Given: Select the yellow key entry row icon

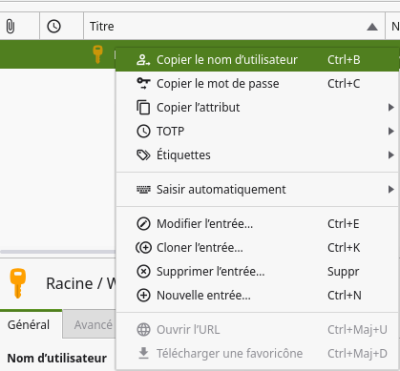Looking at the screenshot, I should tap(97, 54).
